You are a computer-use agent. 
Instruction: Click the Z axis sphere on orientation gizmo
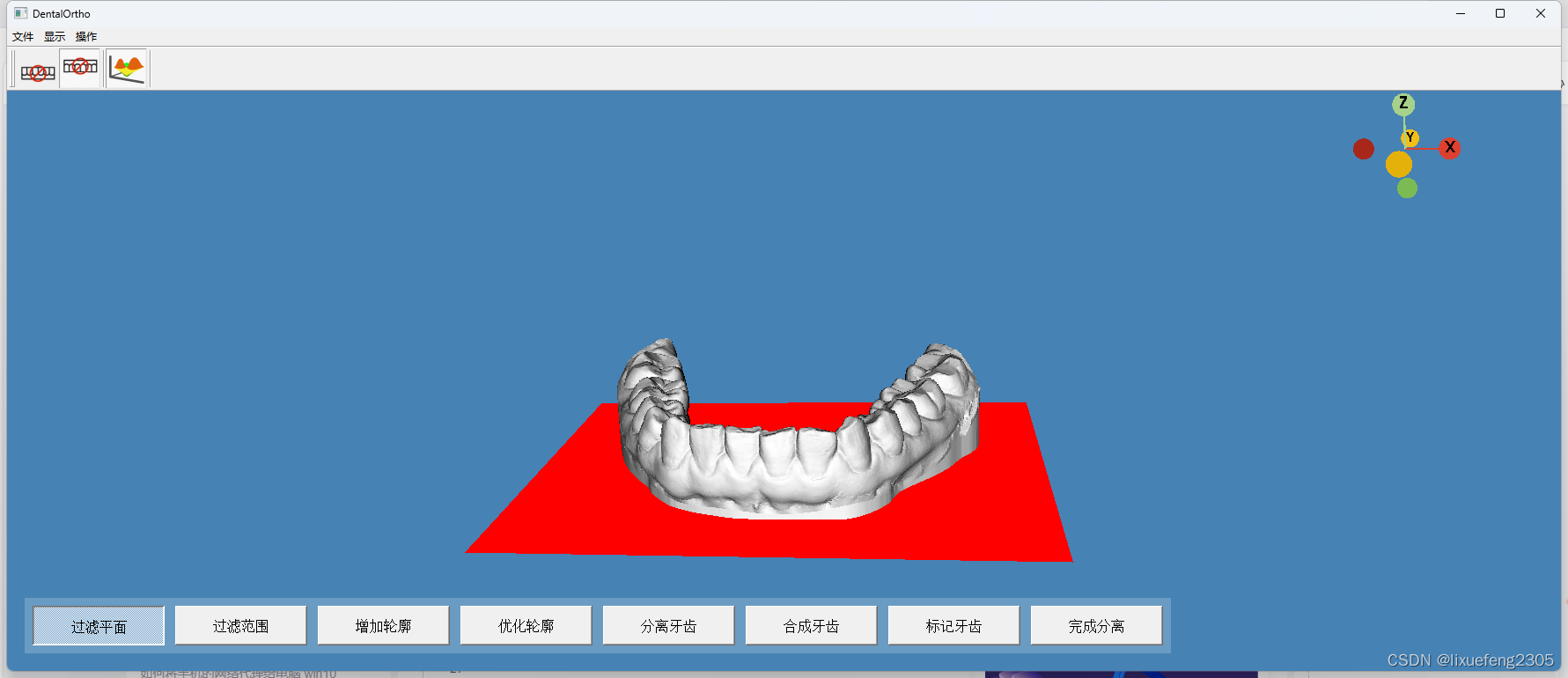coord(1403,104)
